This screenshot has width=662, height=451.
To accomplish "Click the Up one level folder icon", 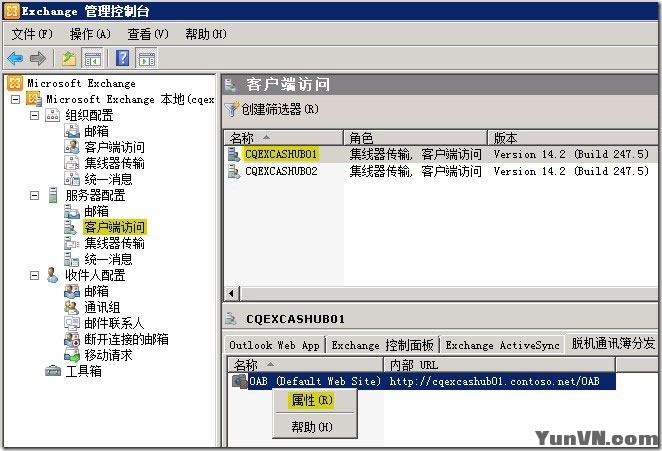I will pyautogui.click(x=69, y=58).
